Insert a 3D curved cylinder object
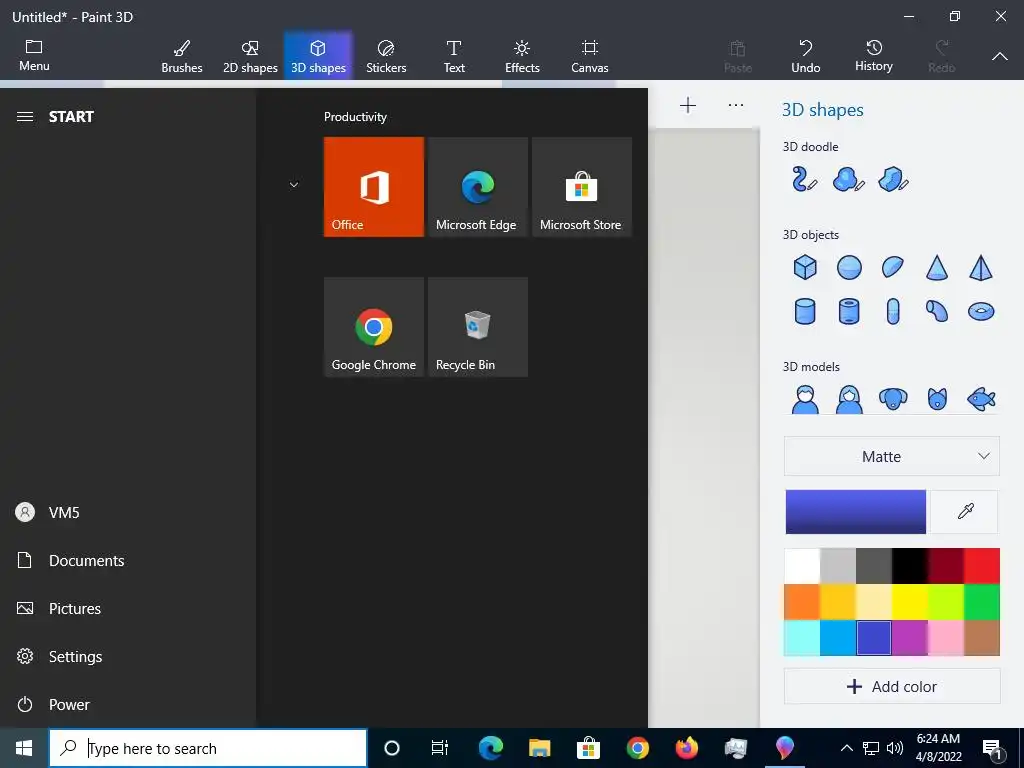 (x=936, y=312)
